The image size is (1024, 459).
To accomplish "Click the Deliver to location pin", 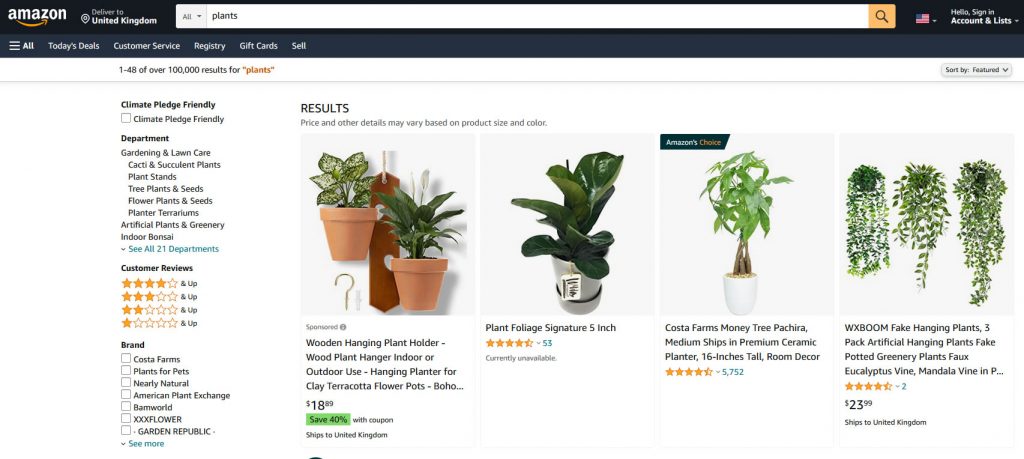I will [85, 19].
